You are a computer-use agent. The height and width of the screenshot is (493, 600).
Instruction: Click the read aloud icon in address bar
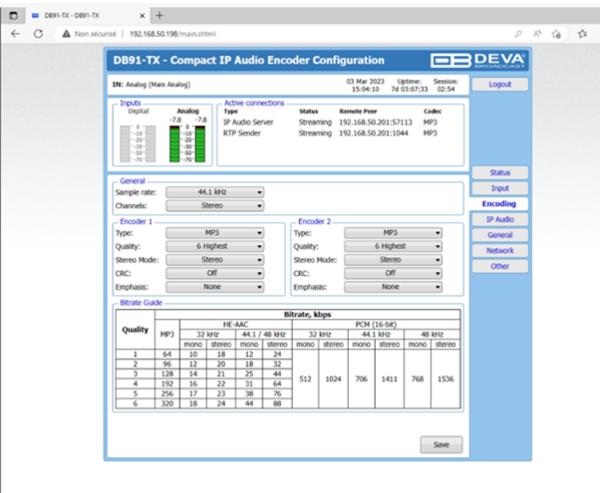(537, 34)
